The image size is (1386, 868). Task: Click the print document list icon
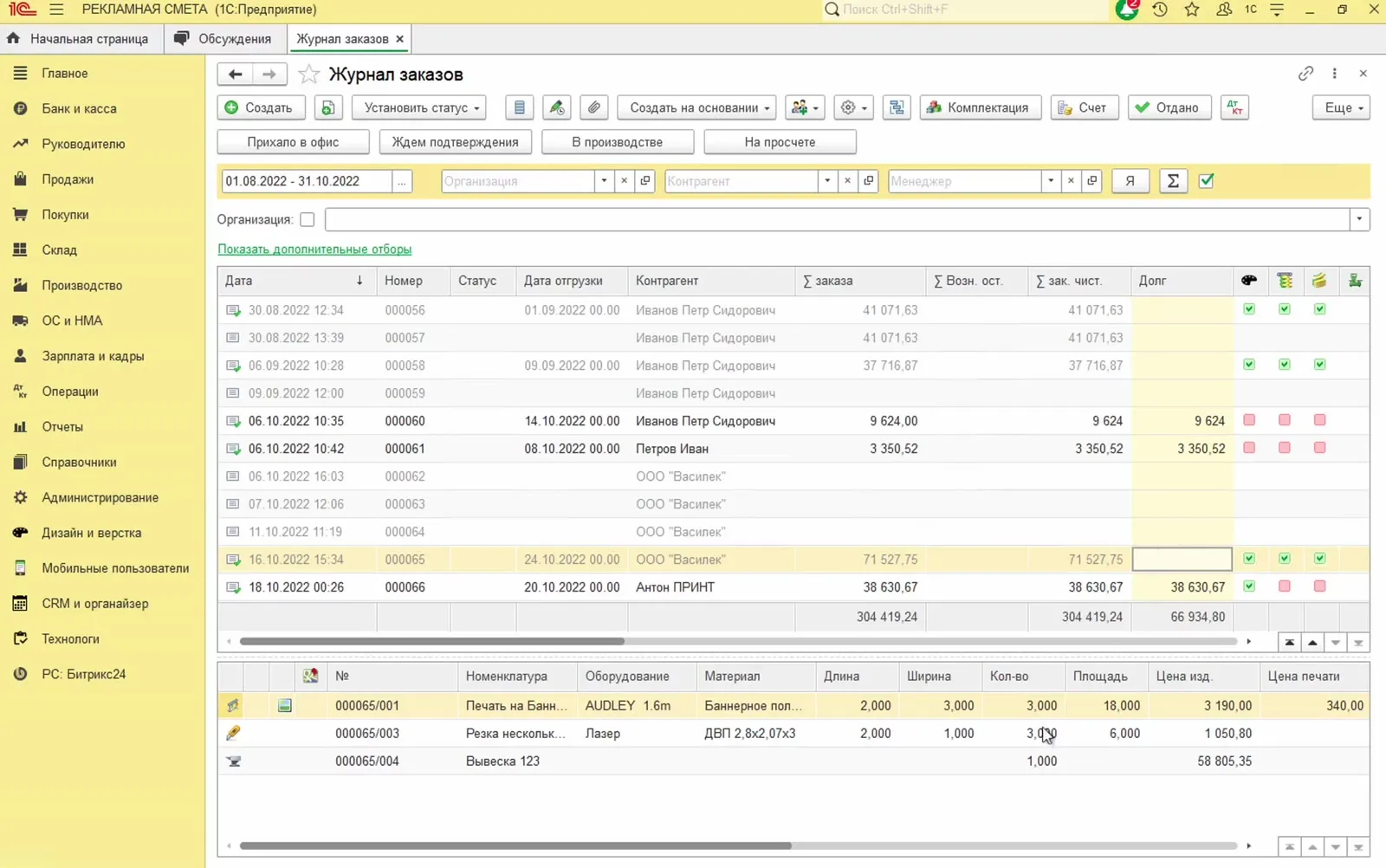click(x=519, y=107)
